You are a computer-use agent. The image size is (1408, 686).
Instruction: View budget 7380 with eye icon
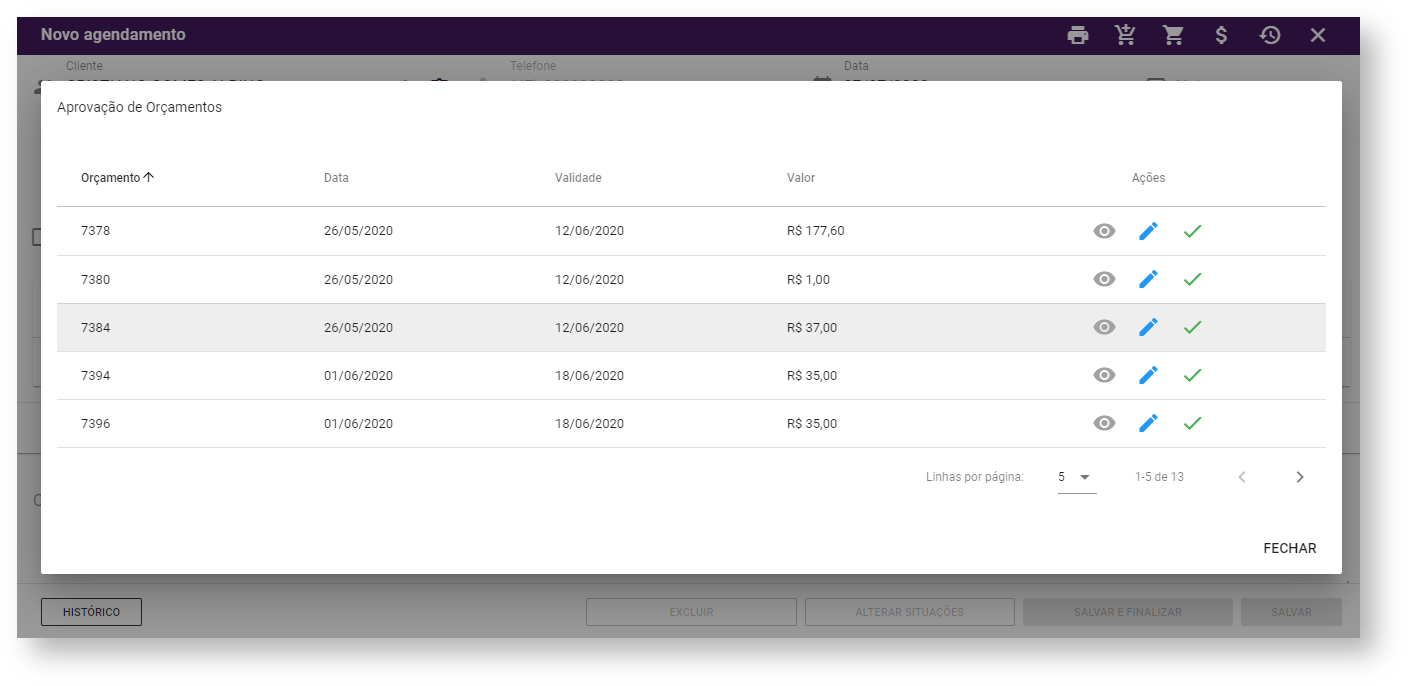click(x=1104, y=279)
